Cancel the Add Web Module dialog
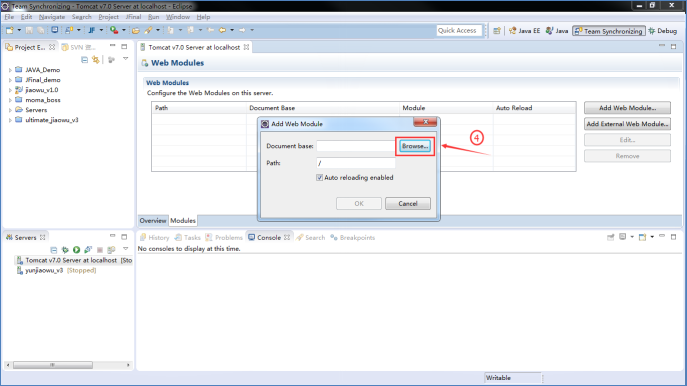 [407, 203]
